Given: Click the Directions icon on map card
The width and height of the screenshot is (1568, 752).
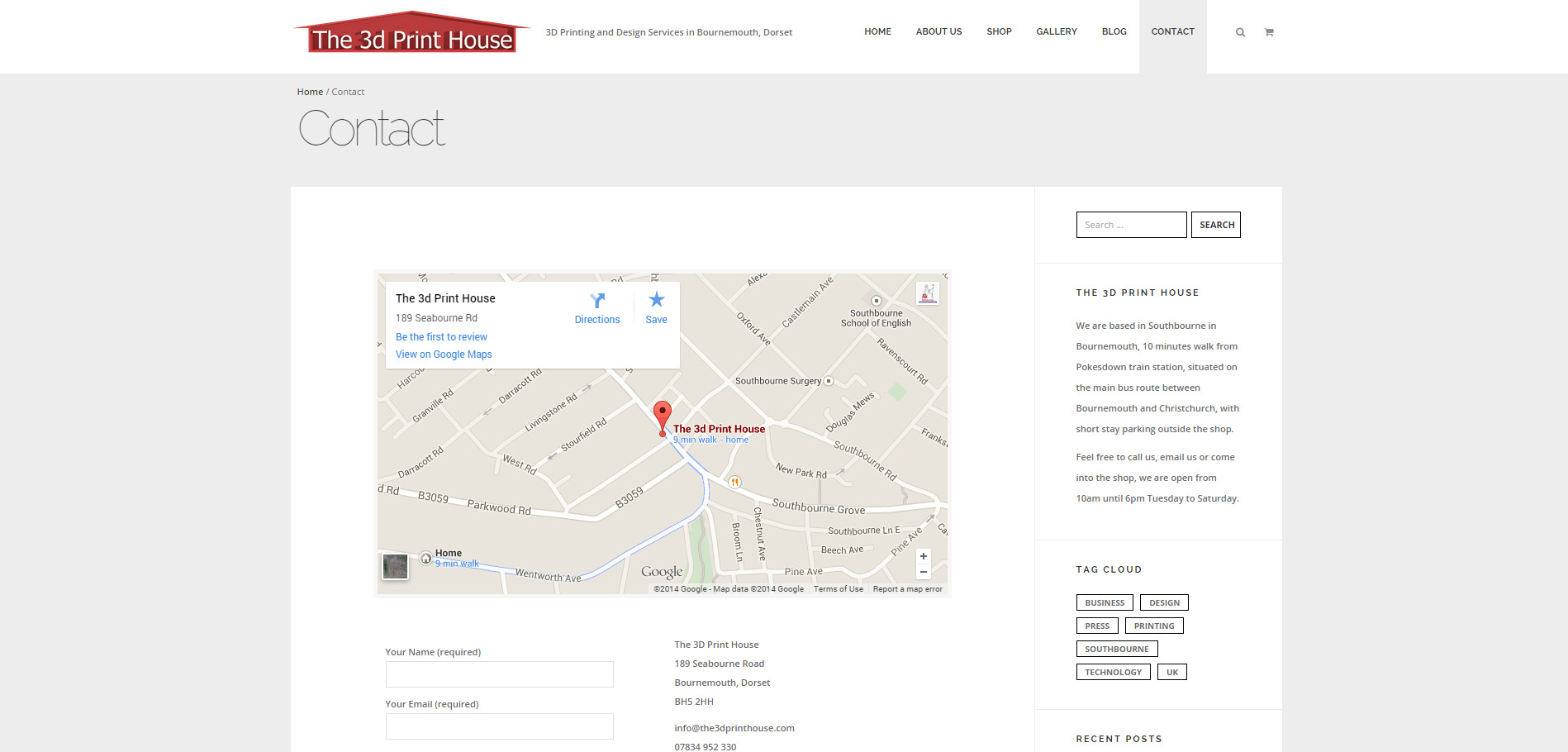Looking at the screenshot, I should coord(597,301).
